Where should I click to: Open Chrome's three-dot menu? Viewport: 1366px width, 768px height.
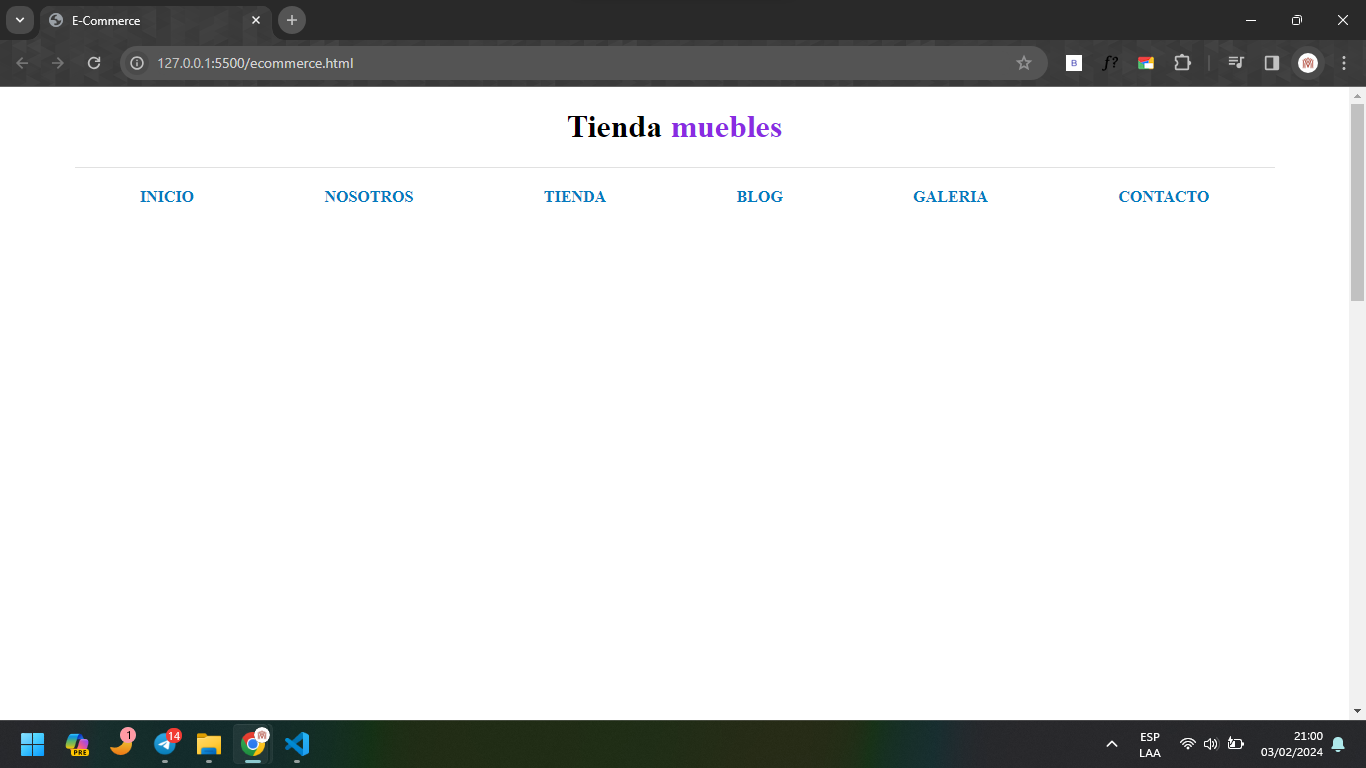coord(1344,63)
